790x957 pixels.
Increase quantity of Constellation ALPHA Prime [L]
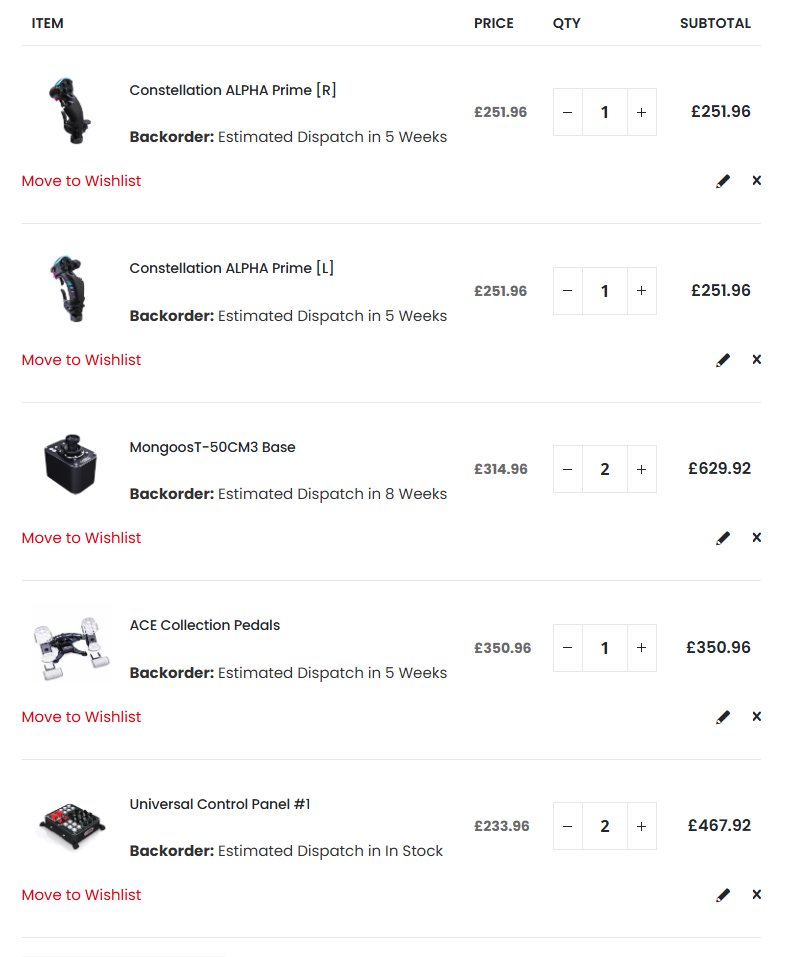[641, 291]
